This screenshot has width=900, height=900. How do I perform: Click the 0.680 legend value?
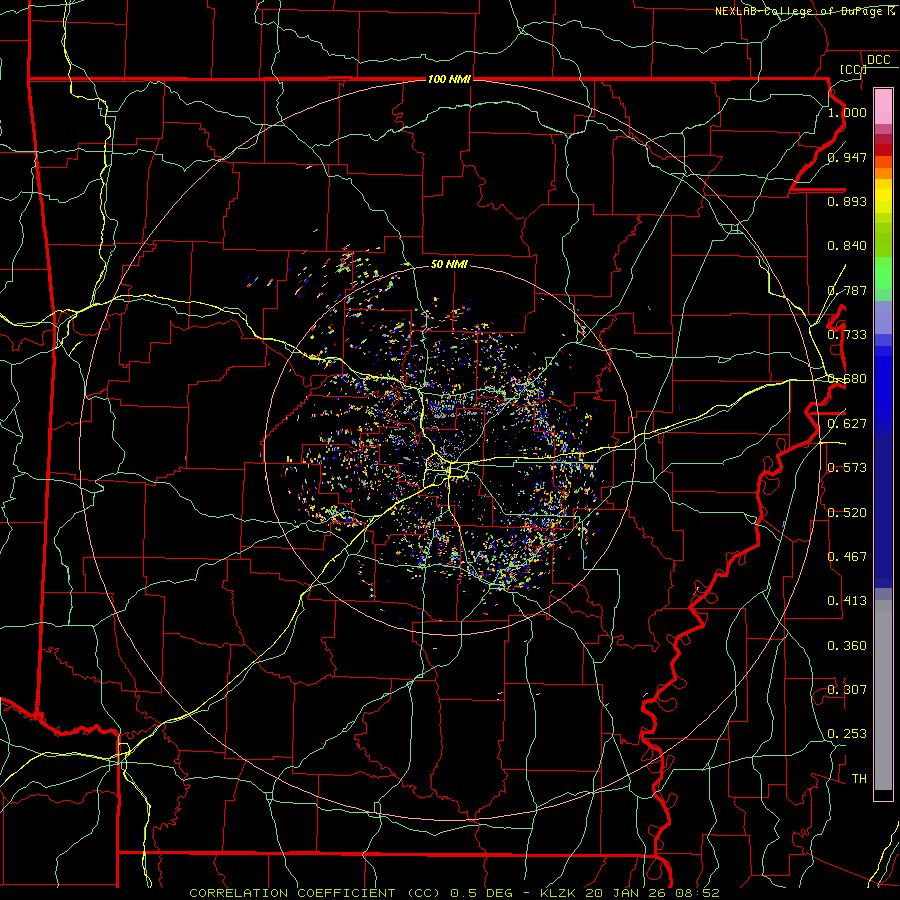tap(847, 379)
